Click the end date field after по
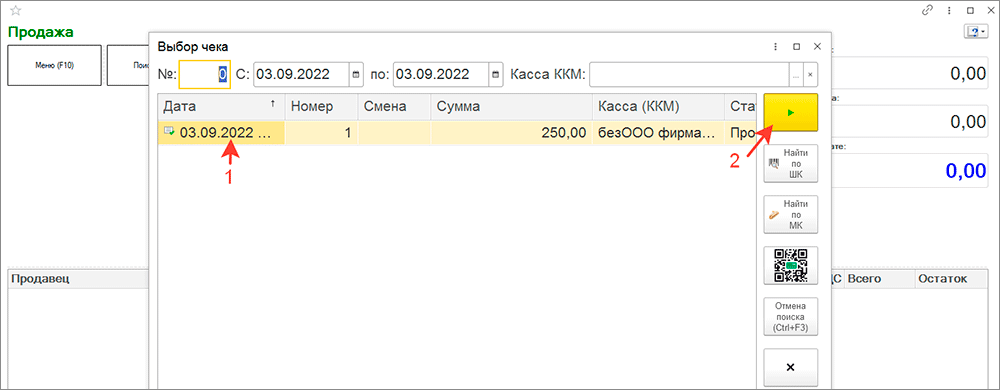 (x=441, y=74)
